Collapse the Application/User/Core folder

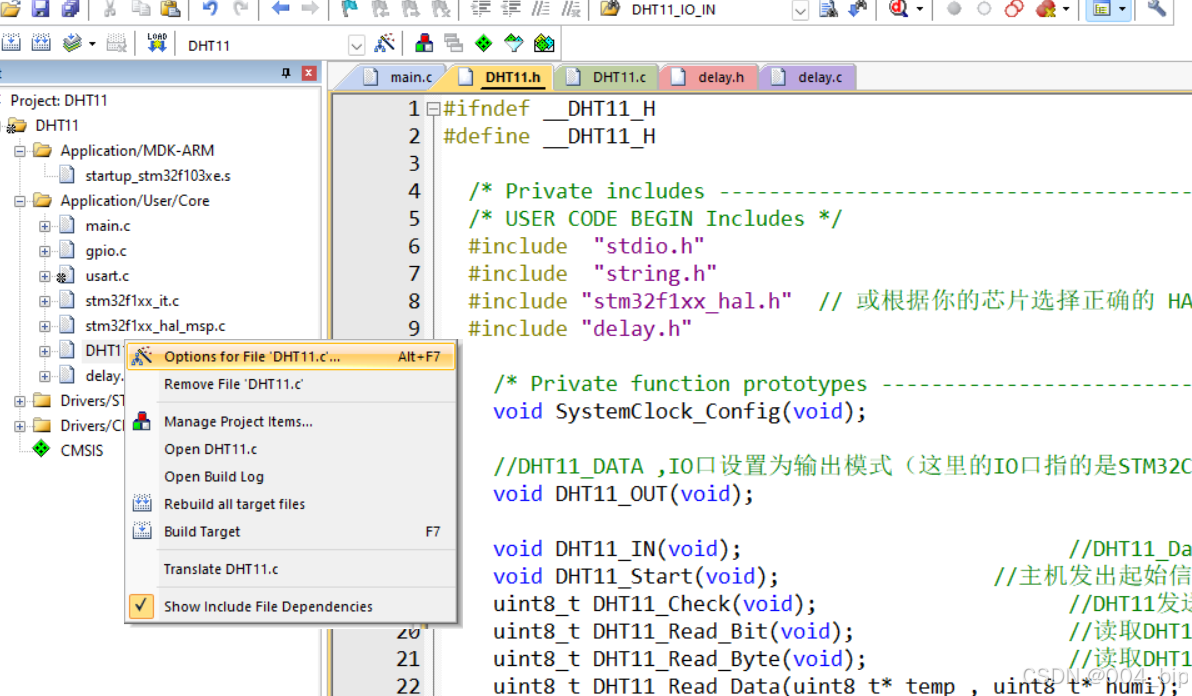point(21,201)
